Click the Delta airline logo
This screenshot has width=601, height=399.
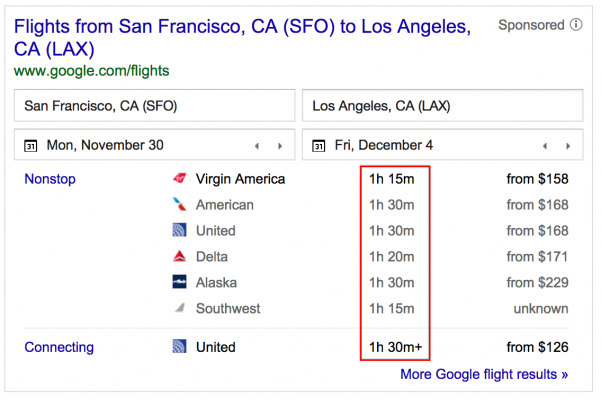(x=179, y=256)
